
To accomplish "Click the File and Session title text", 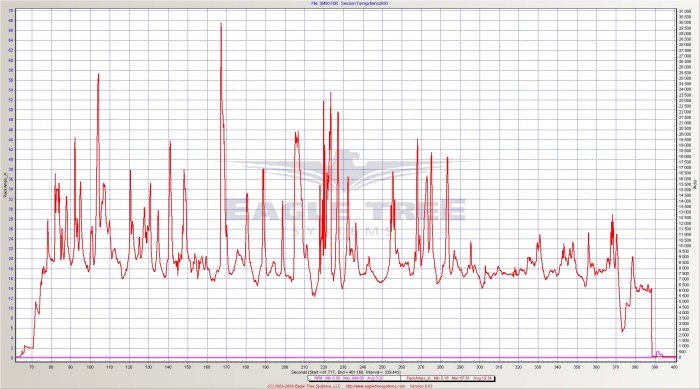I will [x=350, y=3].
